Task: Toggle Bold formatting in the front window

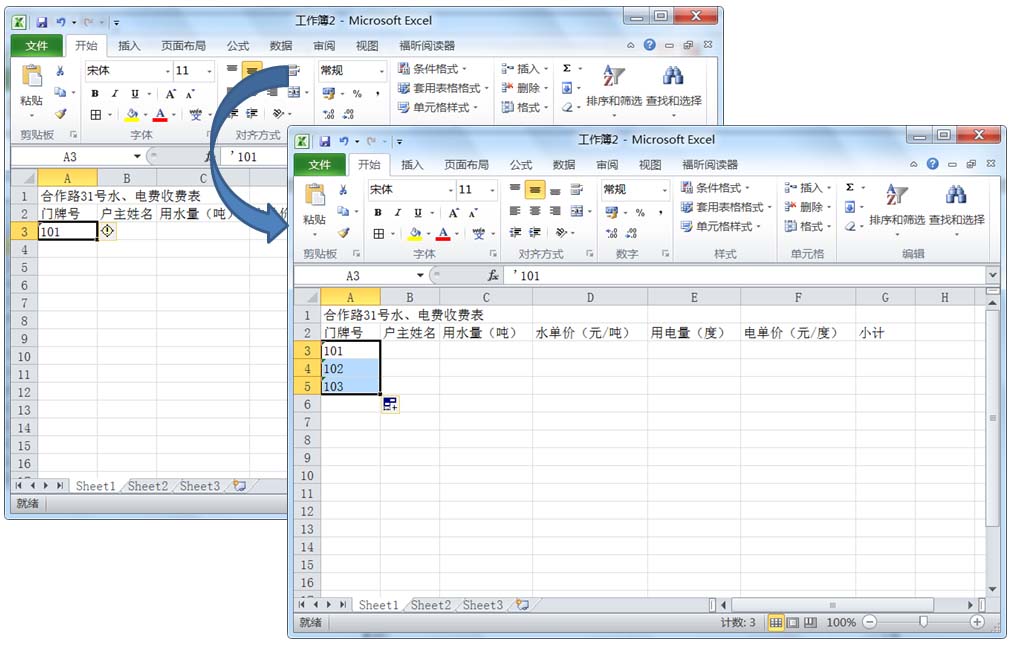Action: coord(378,212)
